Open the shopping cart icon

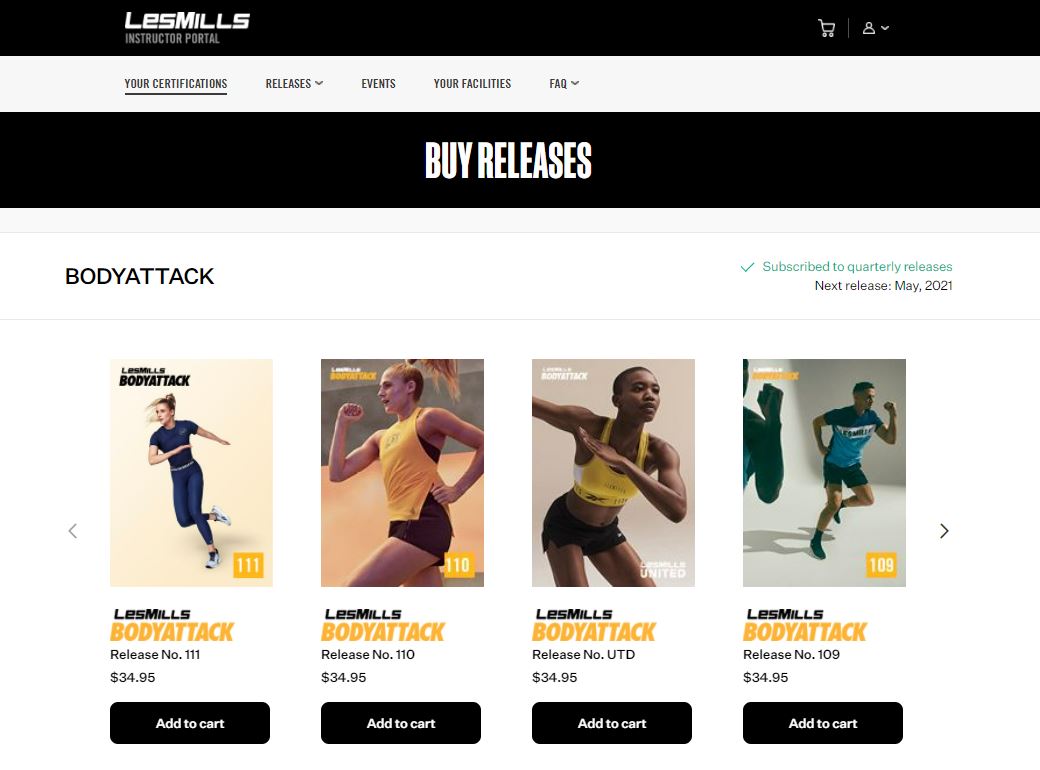[826, 29]
